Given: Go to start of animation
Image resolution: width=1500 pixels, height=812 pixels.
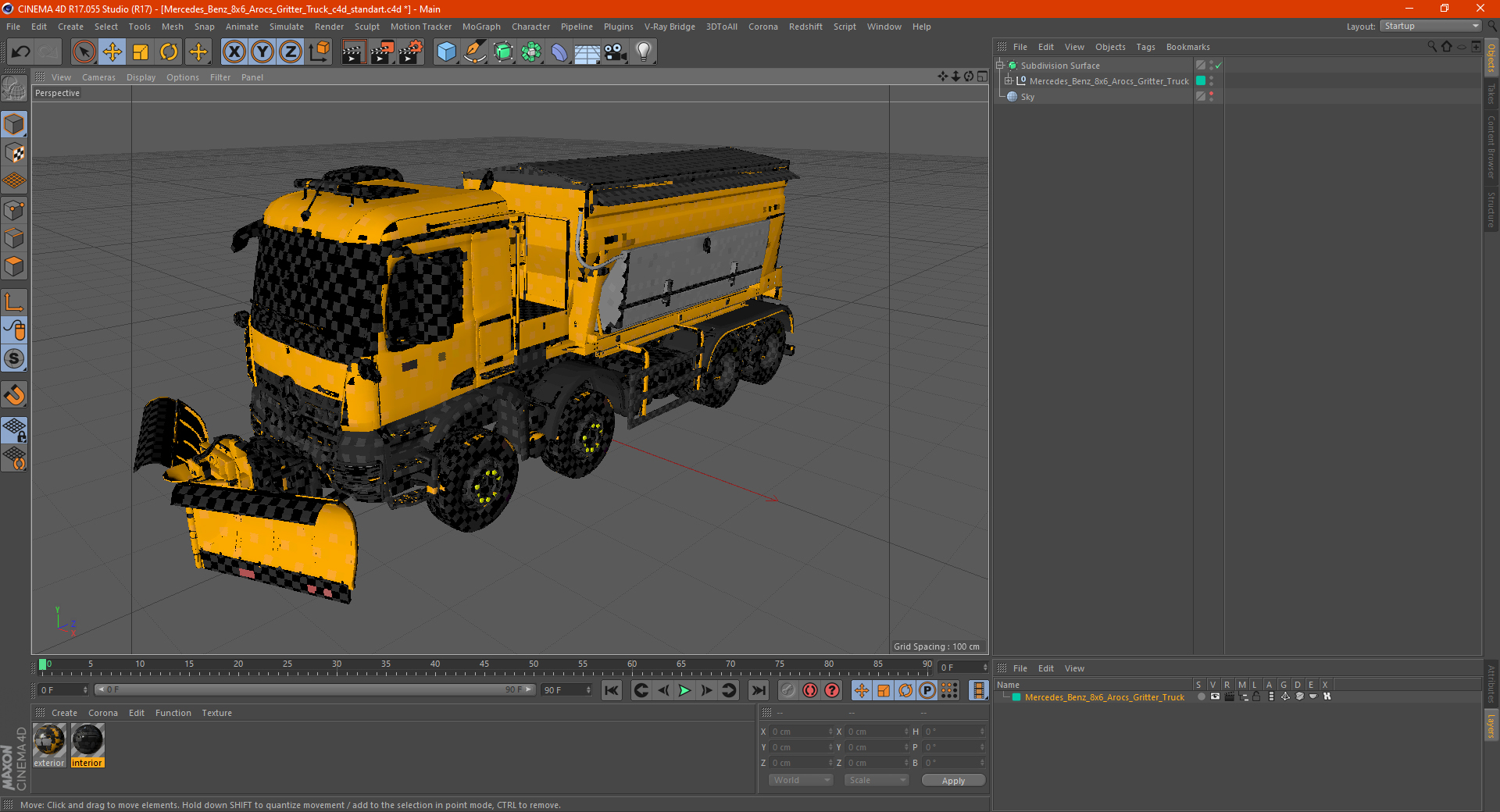Looking at the screenshot, I should 612,690.
